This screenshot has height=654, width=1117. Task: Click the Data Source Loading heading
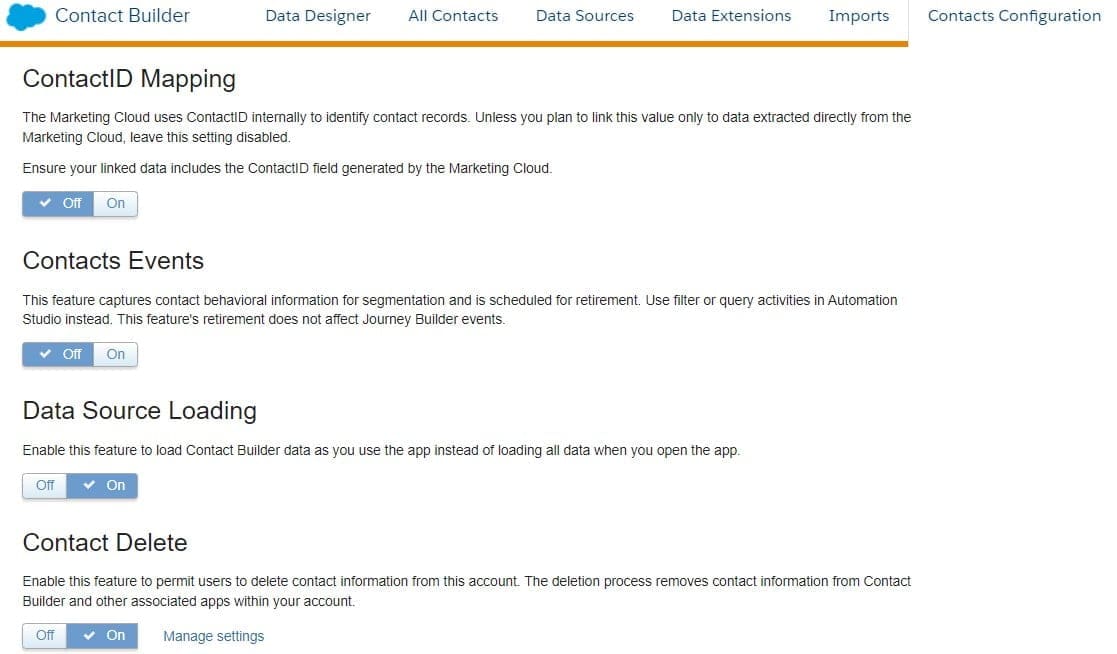click(139, 411)
